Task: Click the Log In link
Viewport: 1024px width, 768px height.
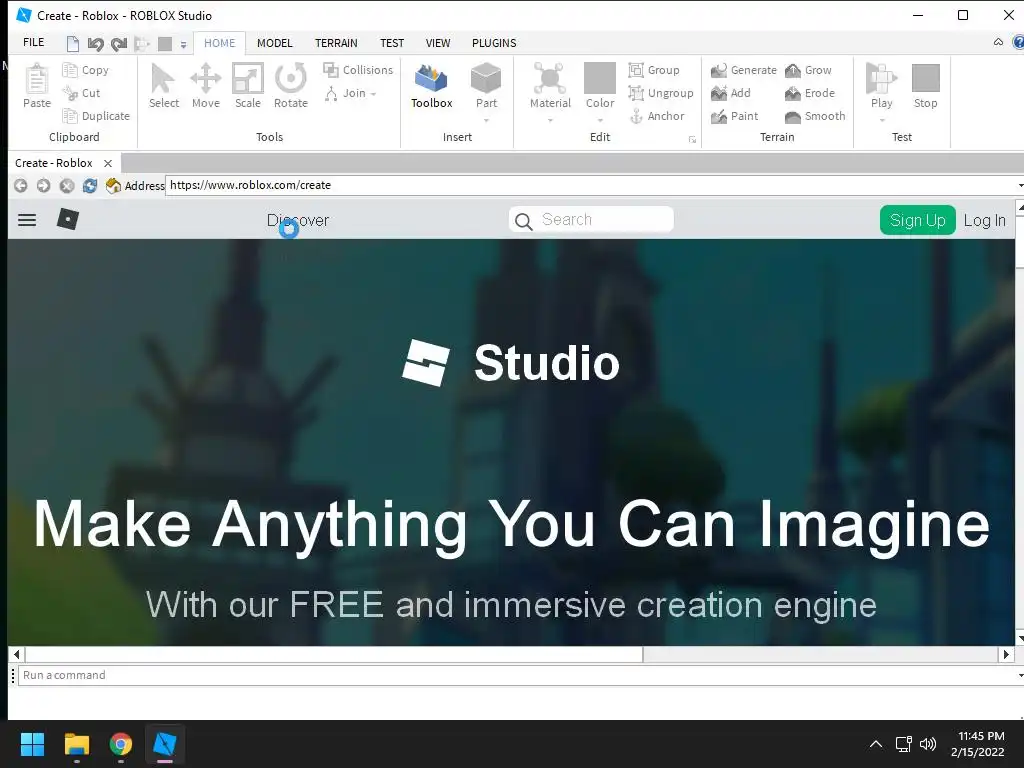Action: coord(985,221)
